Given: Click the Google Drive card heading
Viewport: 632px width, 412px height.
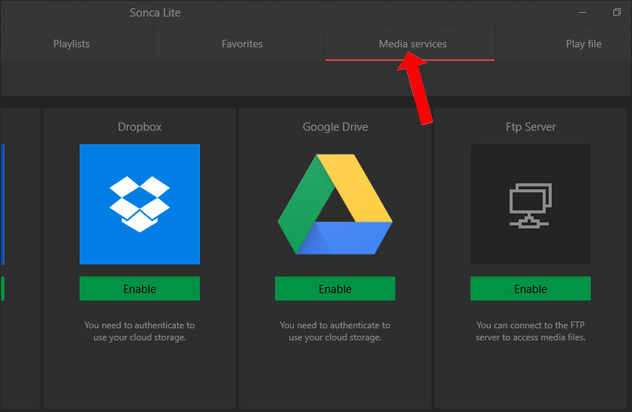Looking at the screenshot, I should 334,127.
